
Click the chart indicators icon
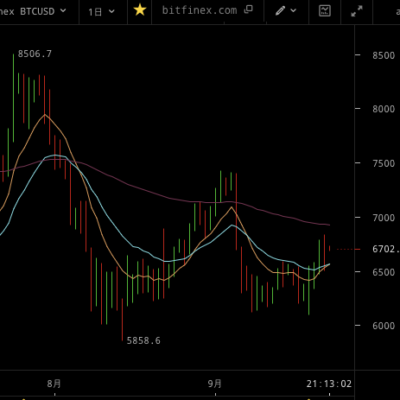[325, 11]
